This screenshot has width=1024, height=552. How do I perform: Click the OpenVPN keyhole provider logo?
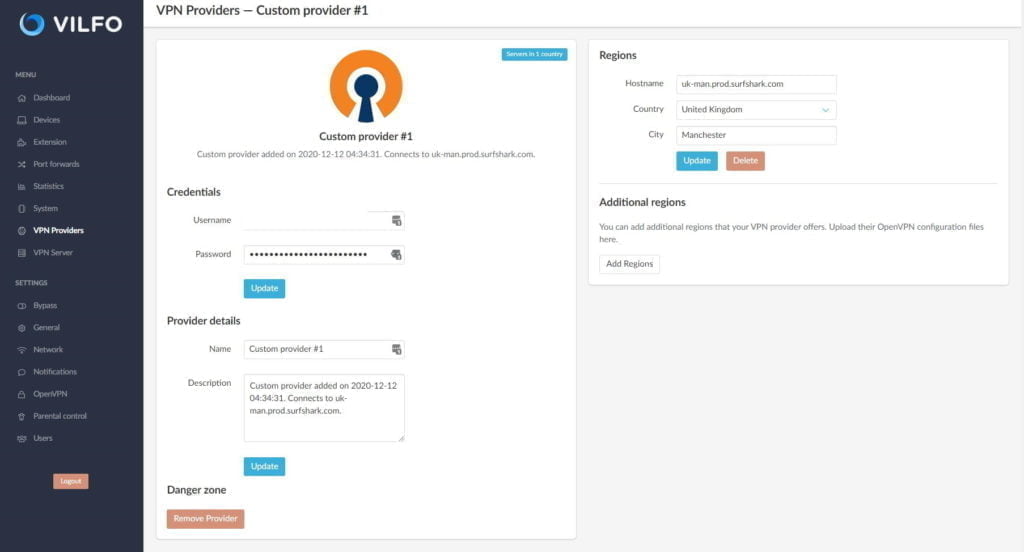(366, 86)
